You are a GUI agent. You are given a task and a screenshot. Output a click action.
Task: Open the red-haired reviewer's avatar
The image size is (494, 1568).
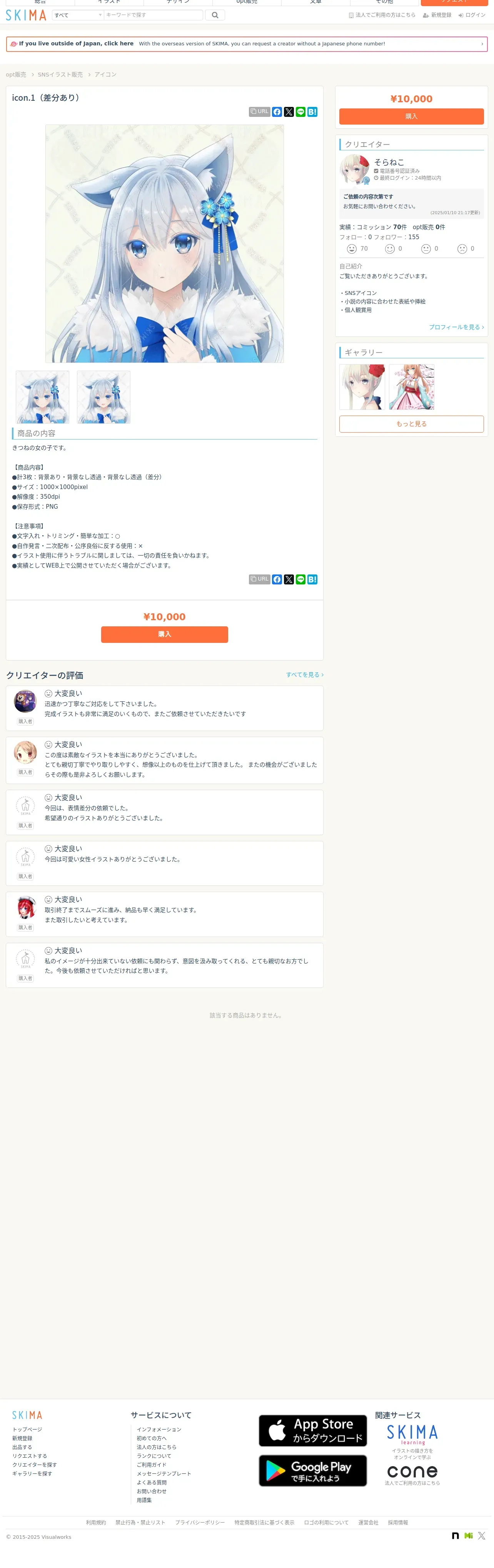coord(25,907)
